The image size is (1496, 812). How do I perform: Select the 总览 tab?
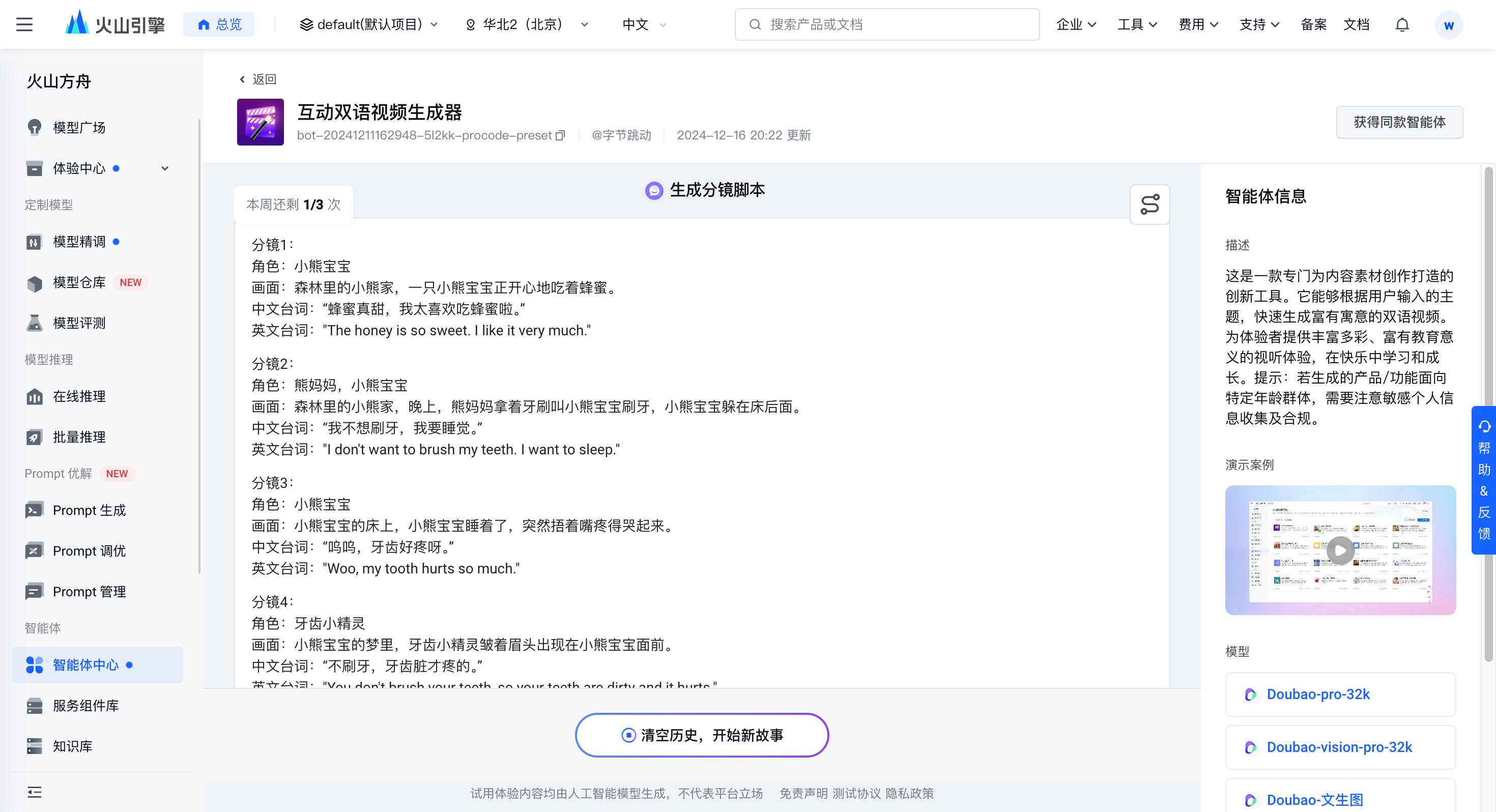pos(219,24)
